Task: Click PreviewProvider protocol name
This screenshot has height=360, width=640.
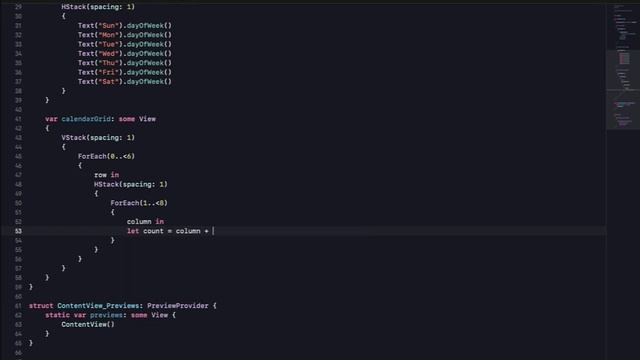Action: click(x=178, y=306)
